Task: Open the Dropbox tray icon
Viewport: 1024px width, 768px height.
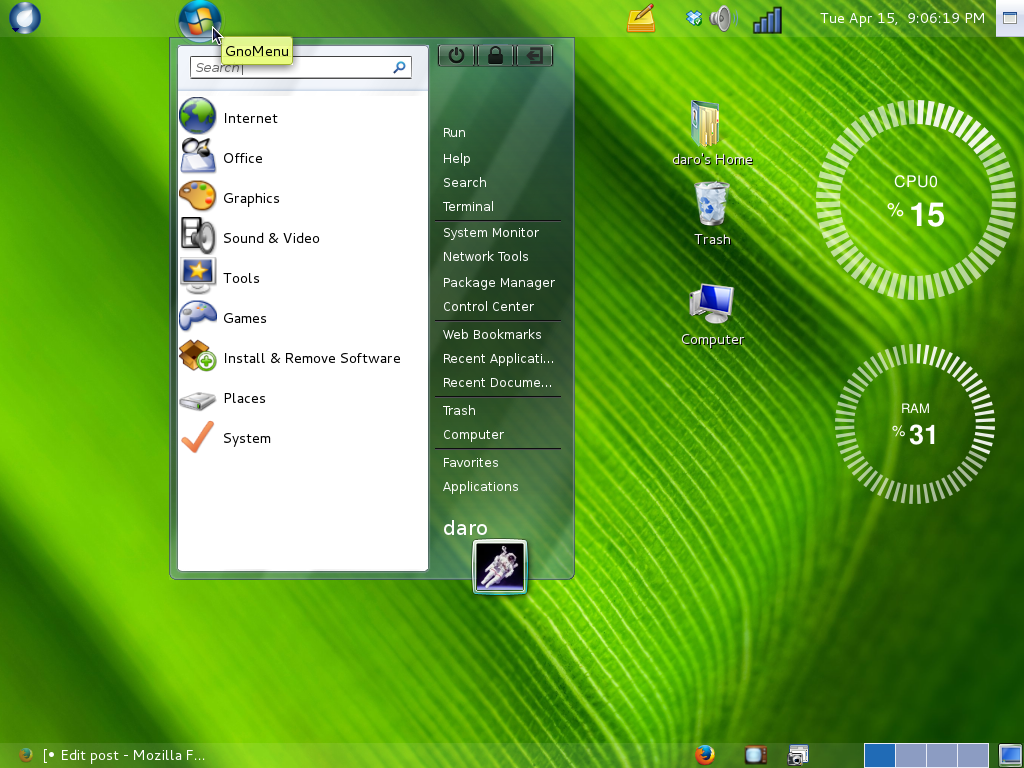Action: click(x=694, y=18)
